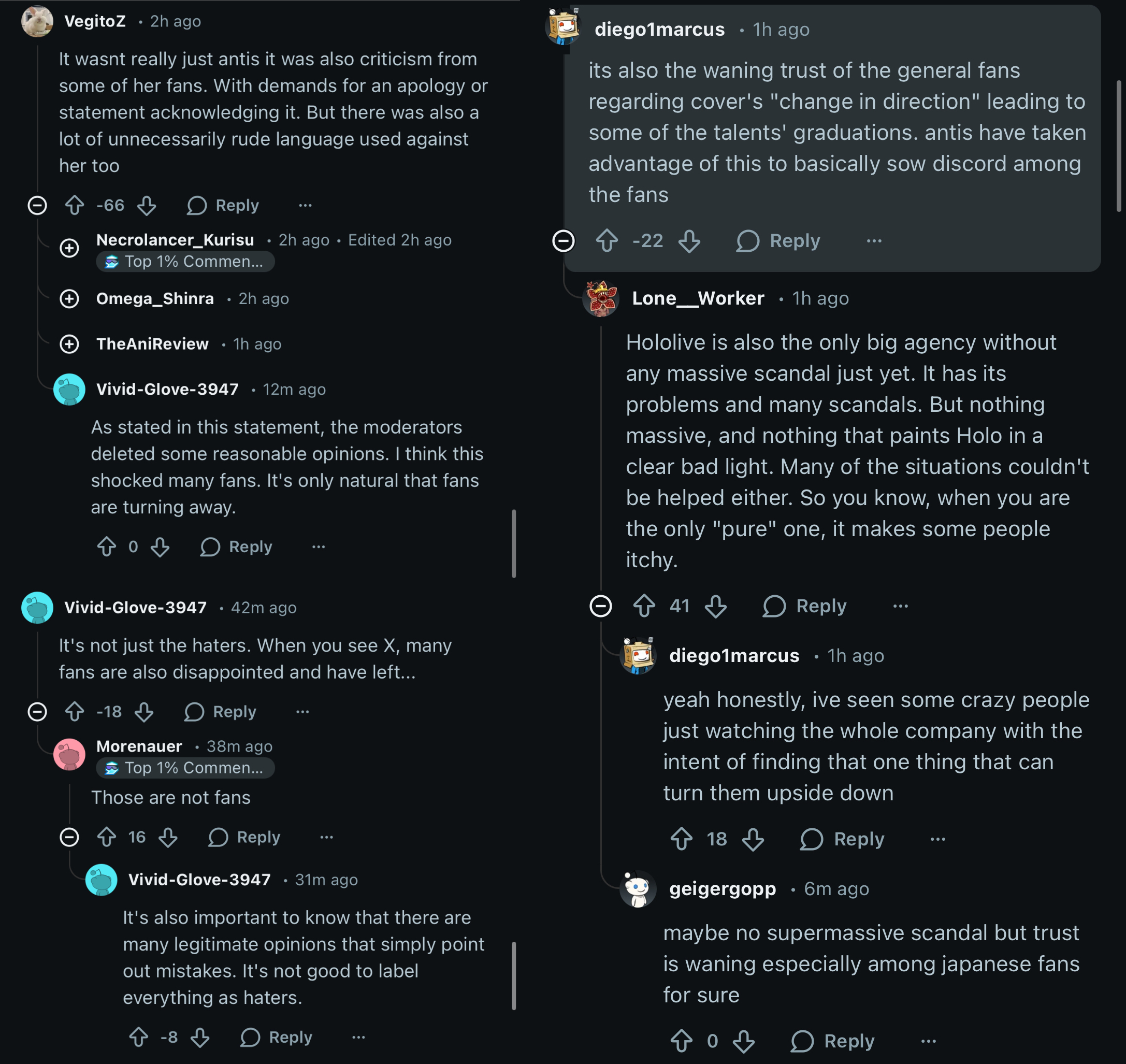1126x1064 pixels.
Task: Reply to Lone__Worker's comment
Action: pyautogui.click(x=805, y=606)
